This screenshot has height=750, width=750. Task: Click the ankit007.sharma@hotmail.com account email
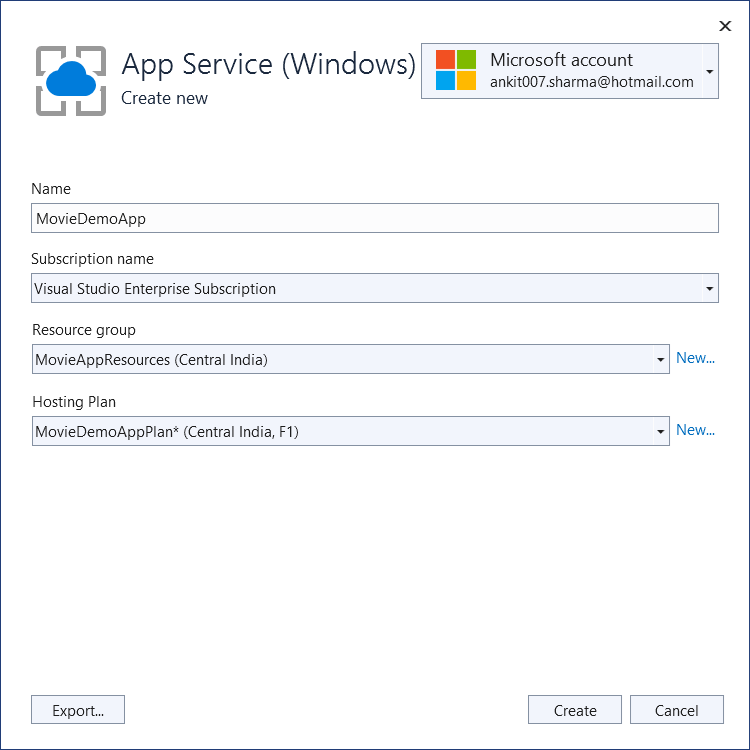(x=591, y=83)
